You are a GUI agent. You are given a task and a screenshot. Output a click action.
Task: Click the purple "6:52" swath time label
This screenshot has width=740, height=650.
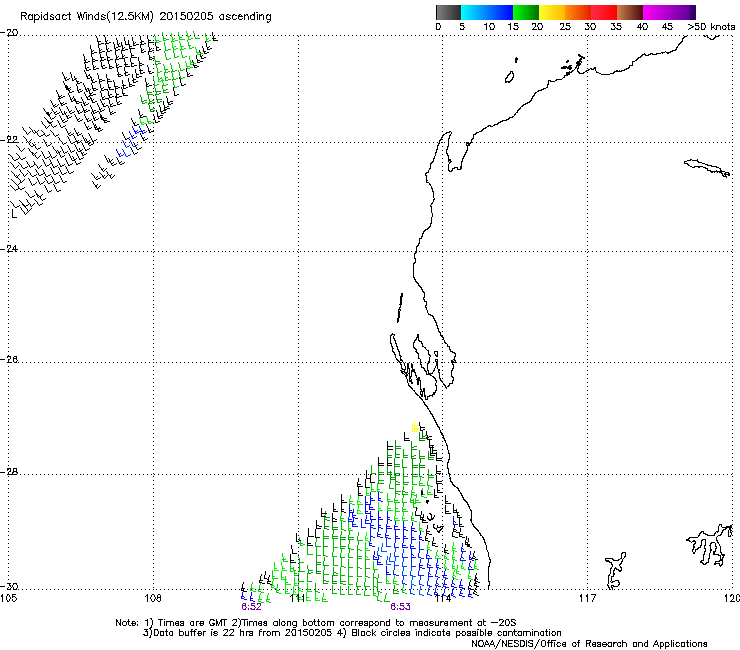[251, 607]
